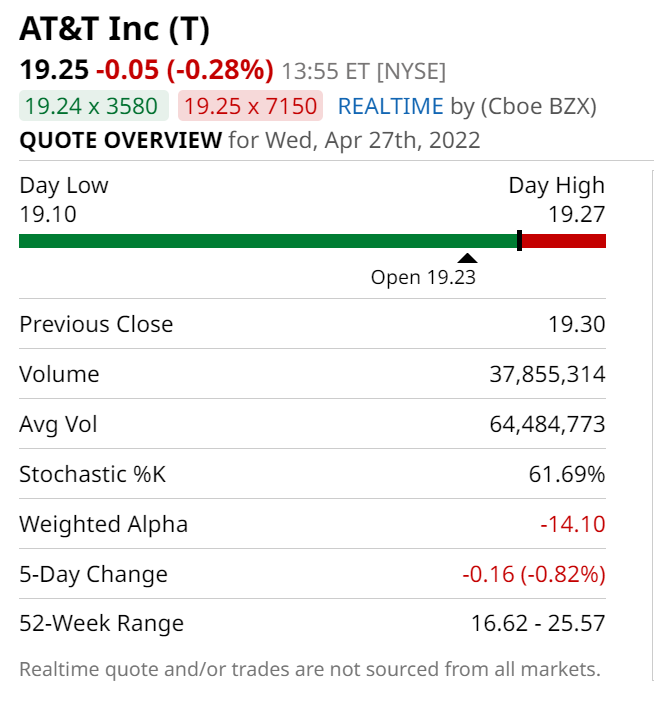
Task: Click the Day High value 19.27
Action: [x=576, y=213]
